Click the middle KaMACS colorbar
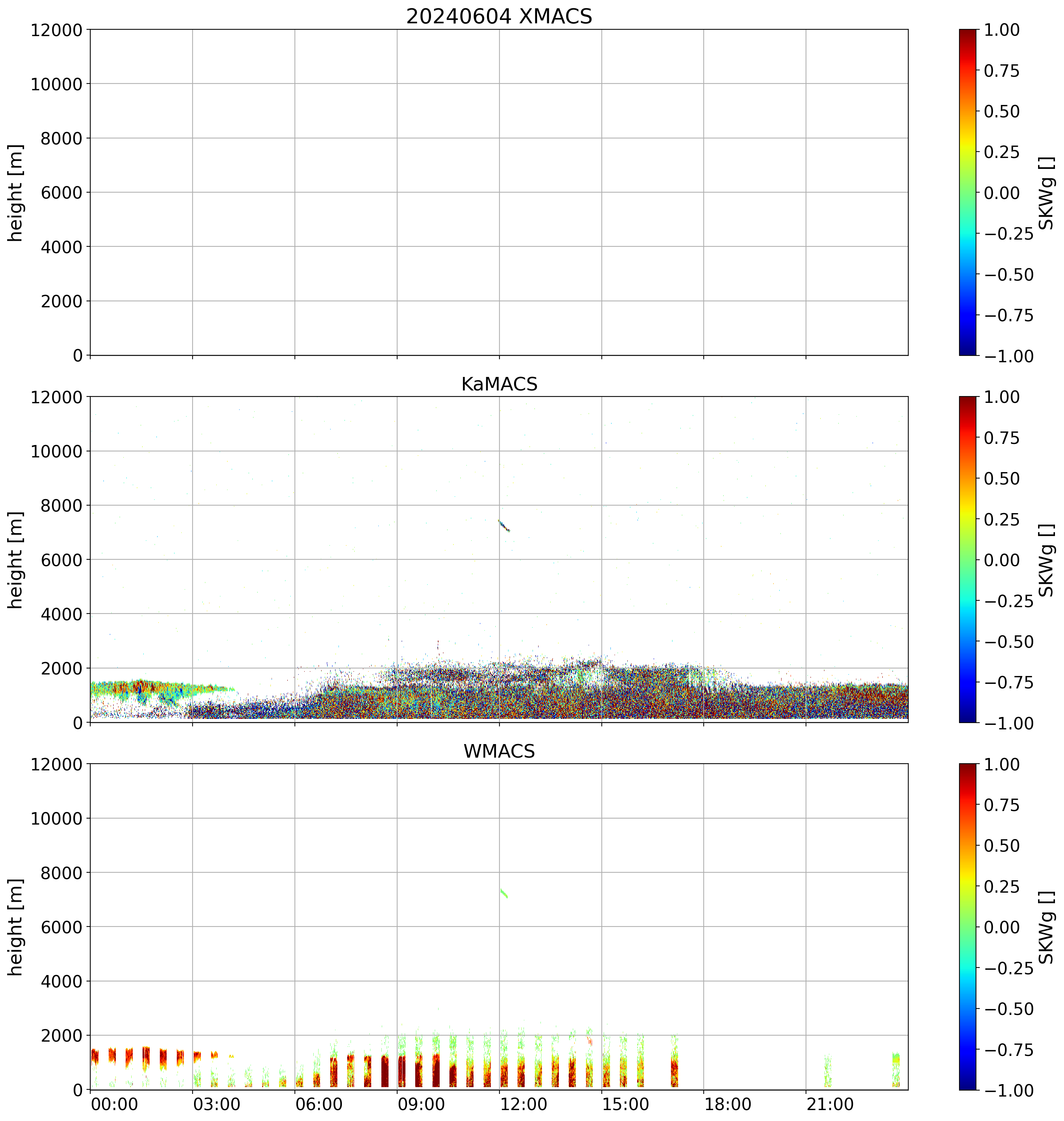This screenshot has width=1064, height=1121. tap(968, 559)
